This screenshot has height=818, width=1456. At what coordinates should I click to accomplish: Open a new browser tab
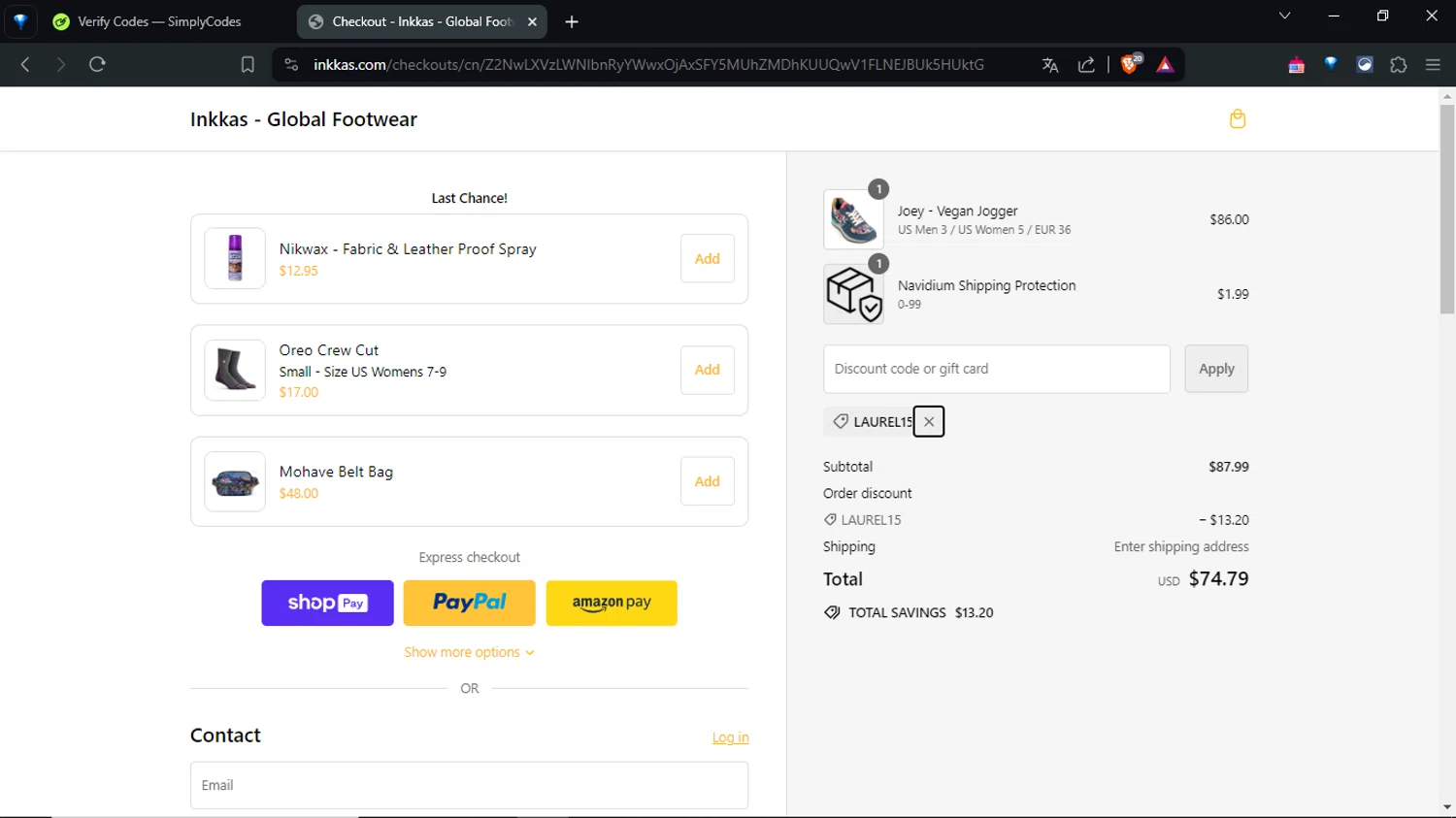point(572,21)
